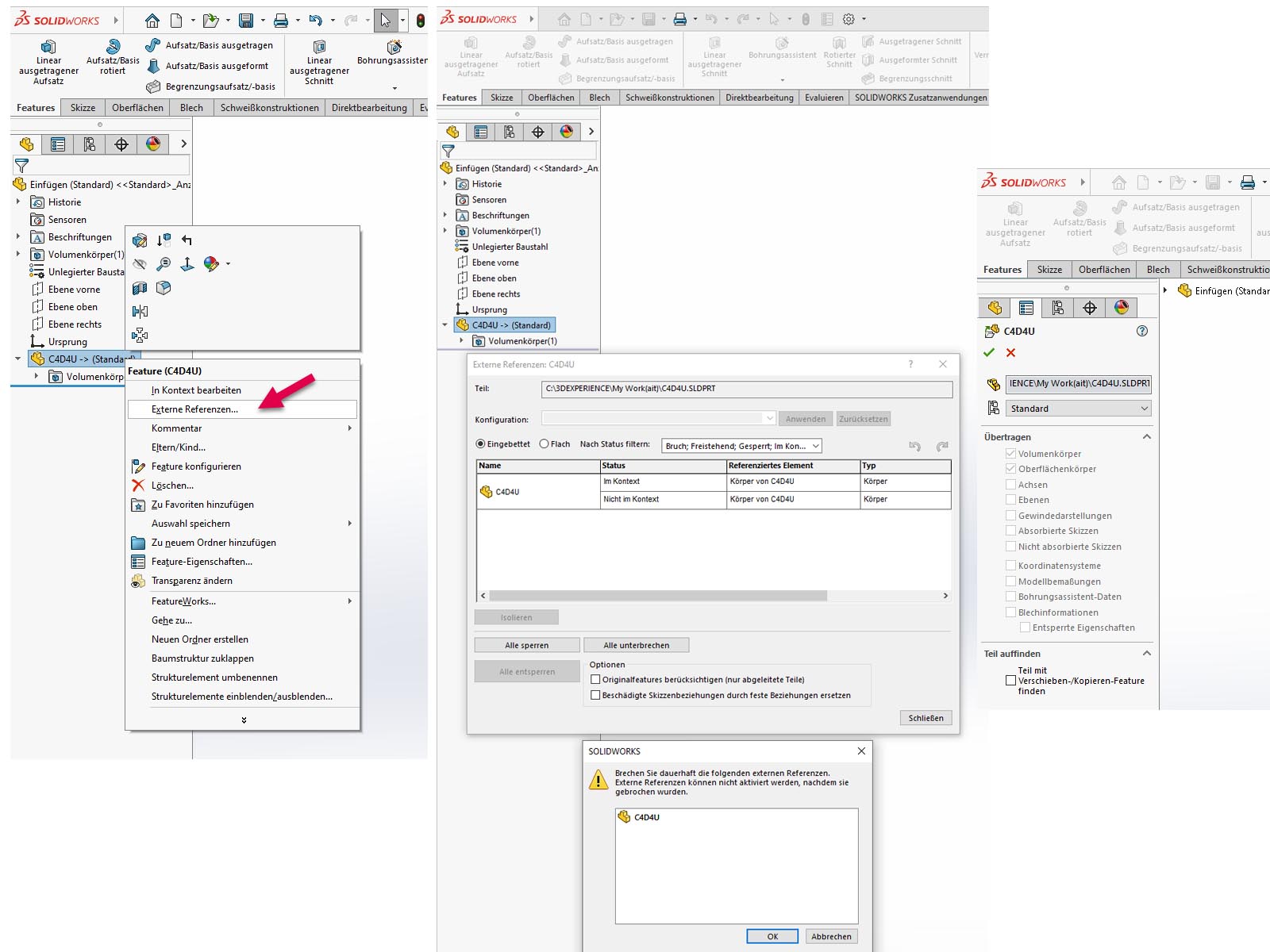
Task: Click Undo icon in left SolidWorks toolbar
Action: click(x=316, y=21)
